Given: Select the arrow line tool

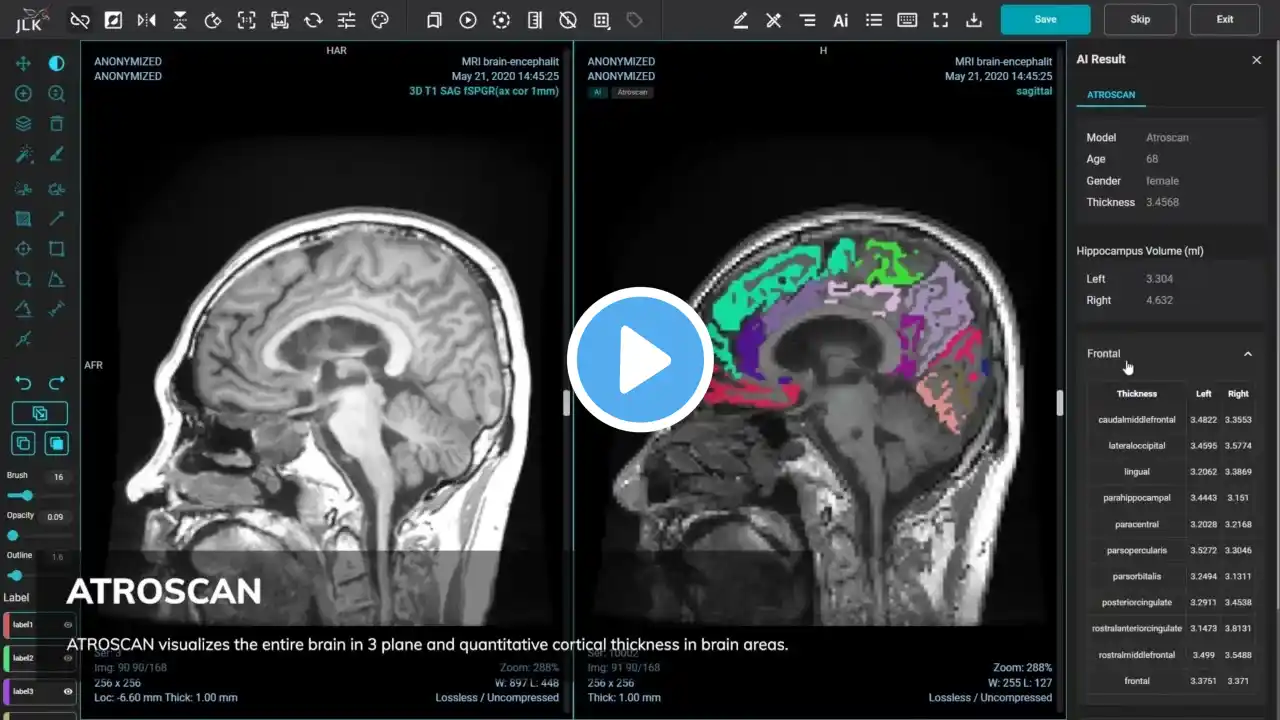Looking at the screenshot, I should click(x=57, y=218).
